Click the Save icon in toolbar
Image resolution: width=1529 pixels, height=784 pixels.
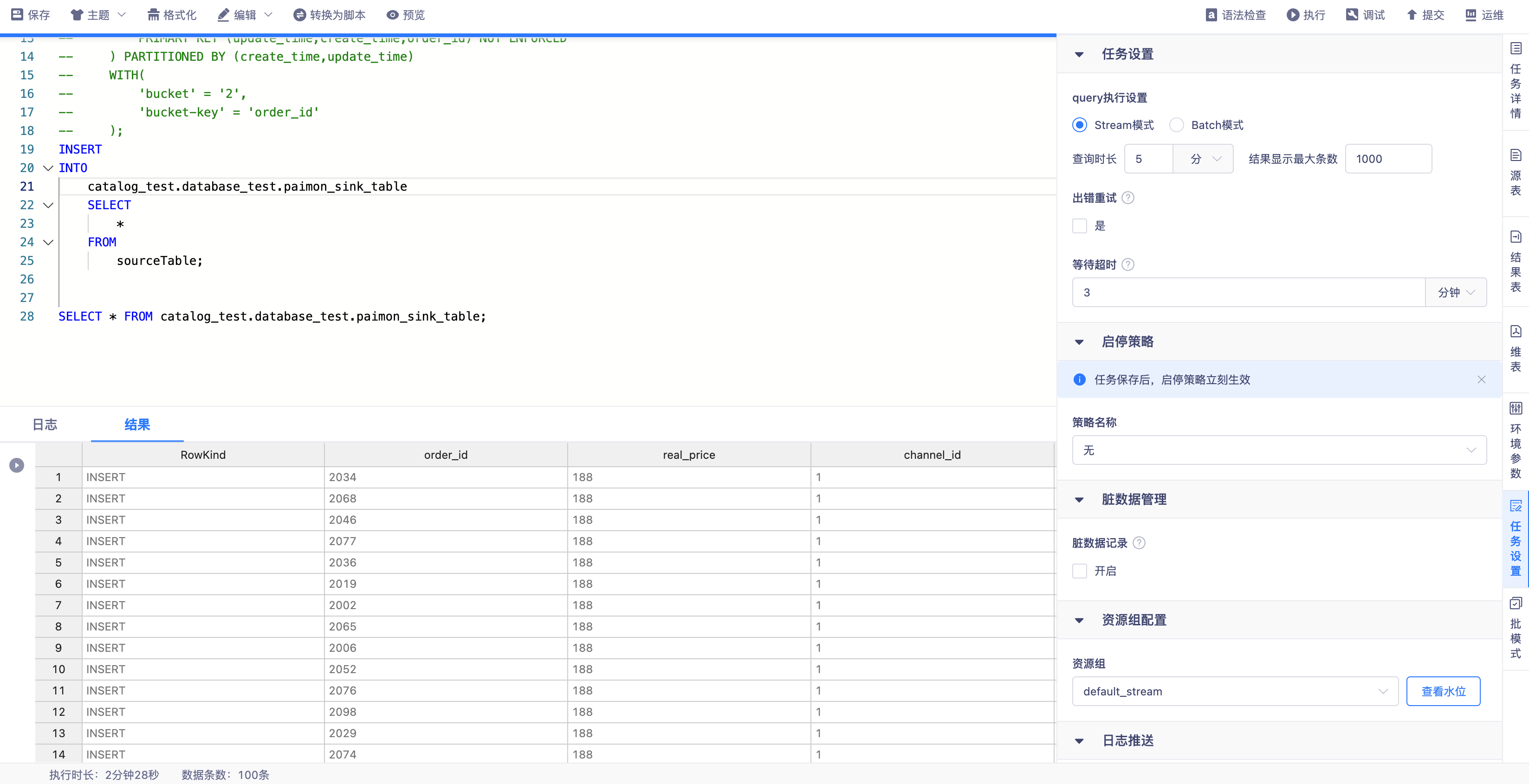click(x=17, y=15)
